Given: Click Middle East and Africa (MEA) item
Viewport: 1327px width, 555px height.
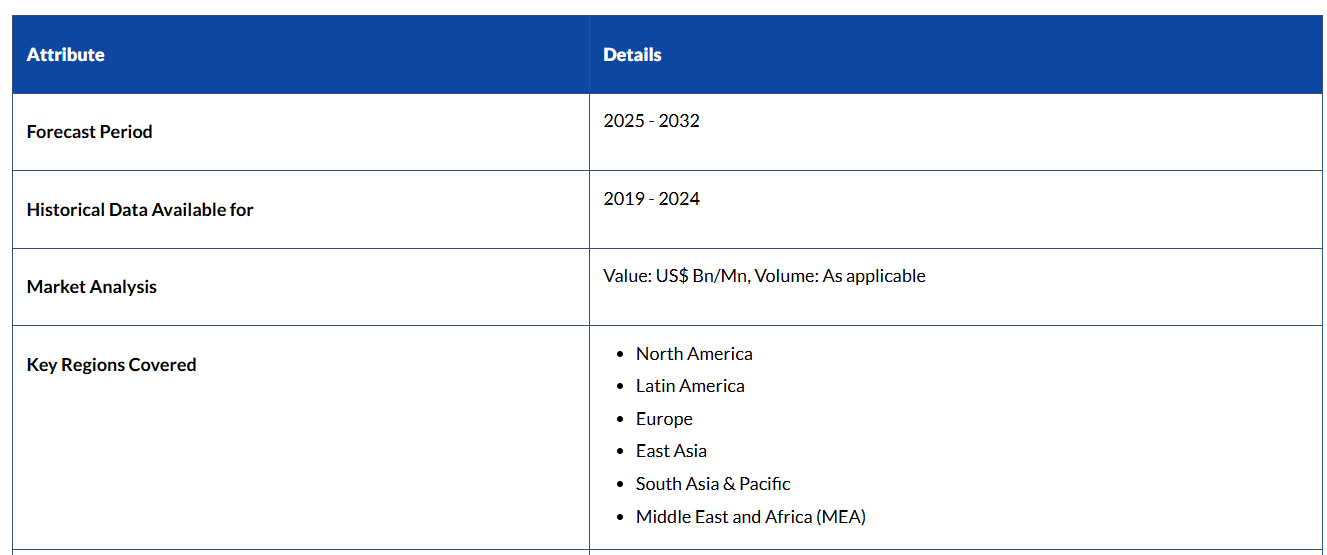Looking at the screenshot, I should tap(750, 517).
